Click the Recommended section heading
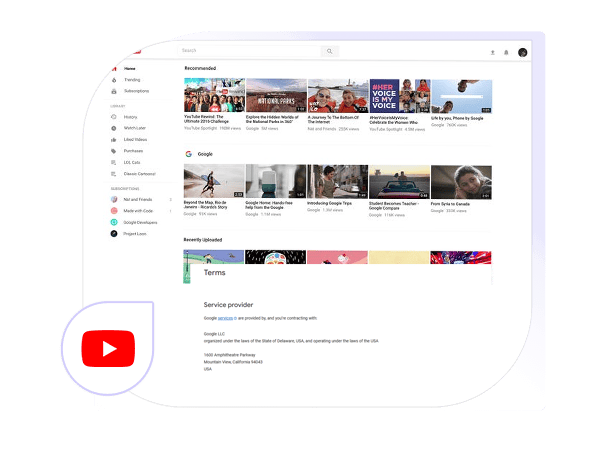Viewport: 600px width, 450px height. [x=200, y=68]
